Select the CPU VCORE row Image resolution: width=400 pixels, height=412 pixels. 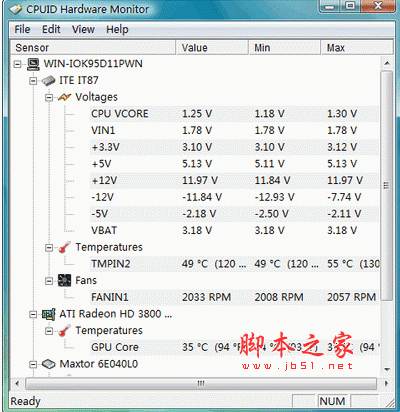(x=235, y=114)
